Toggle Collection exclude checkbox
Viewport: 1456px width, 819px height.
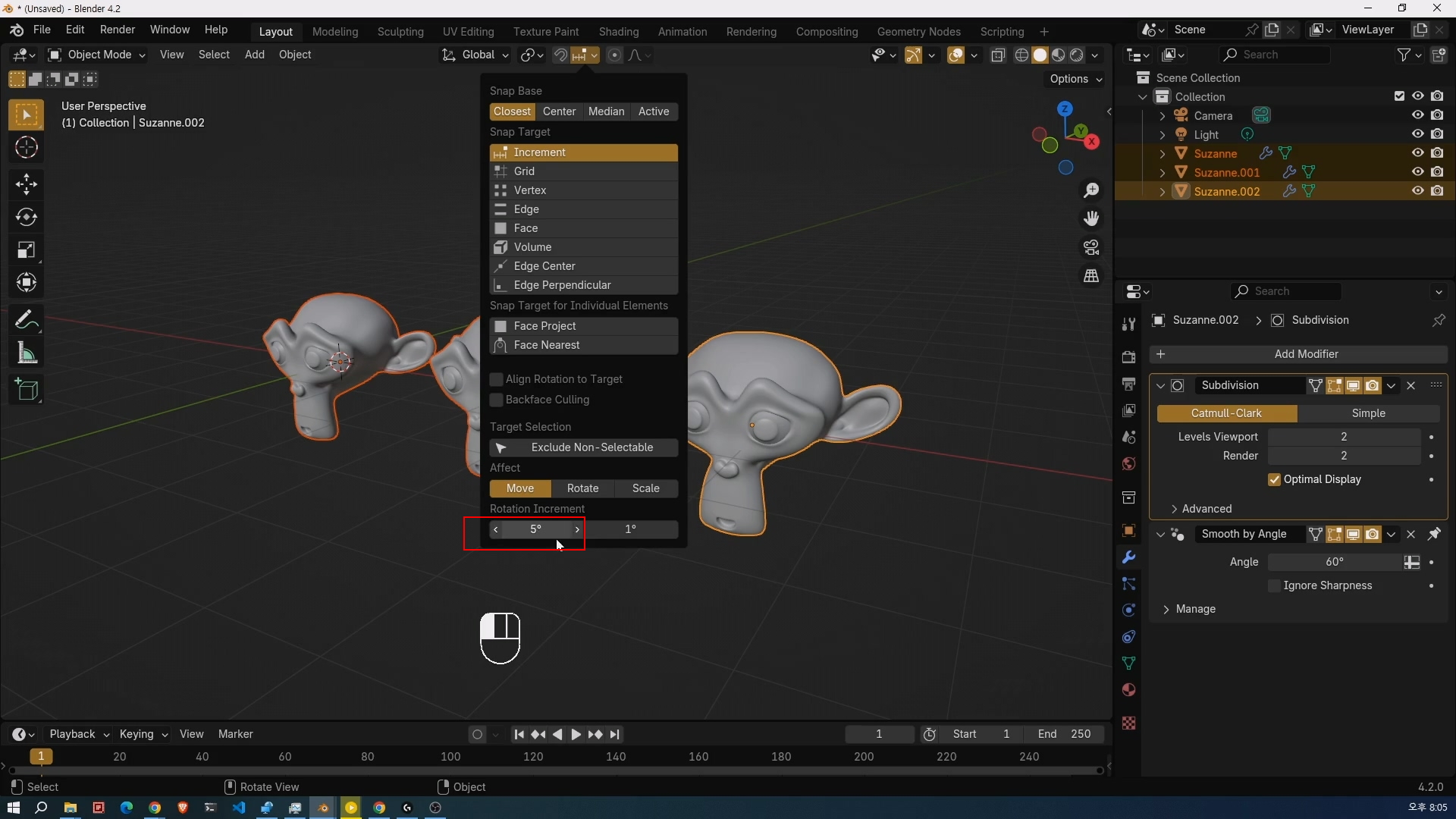(x=1399, y=96)
